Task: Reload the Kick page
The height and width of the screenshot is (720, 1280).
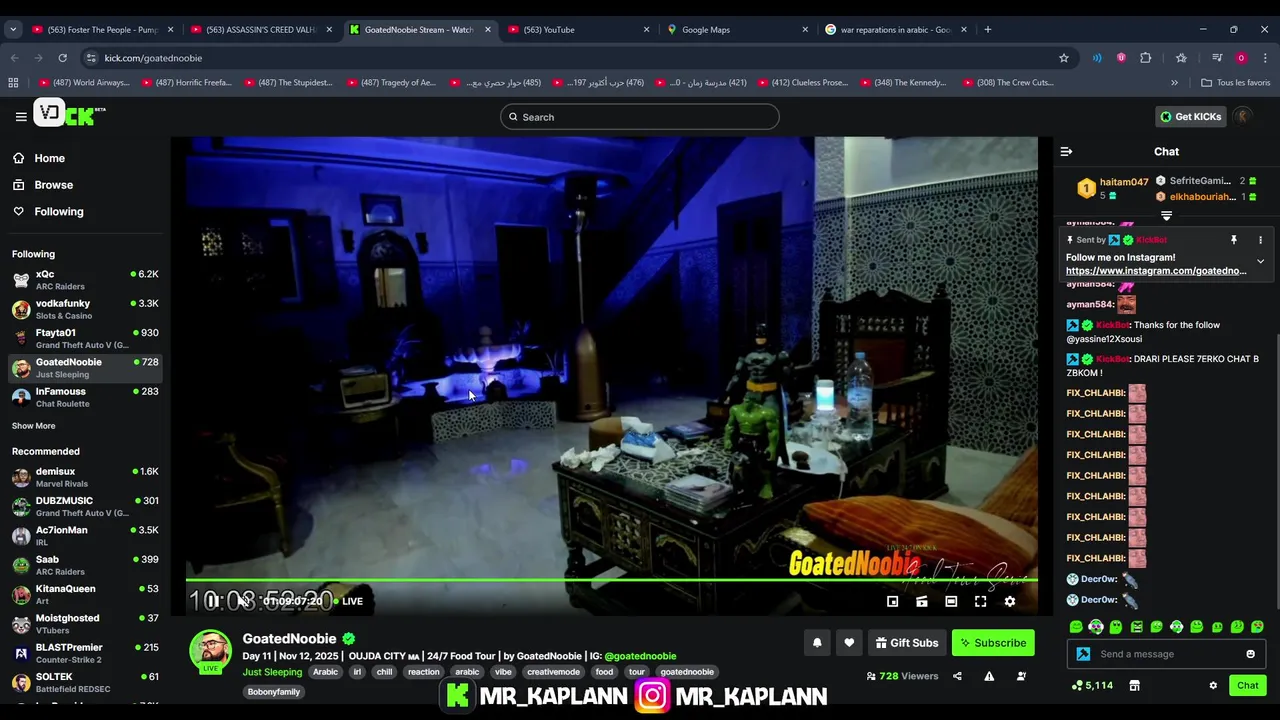Action: tap(62, 58)
